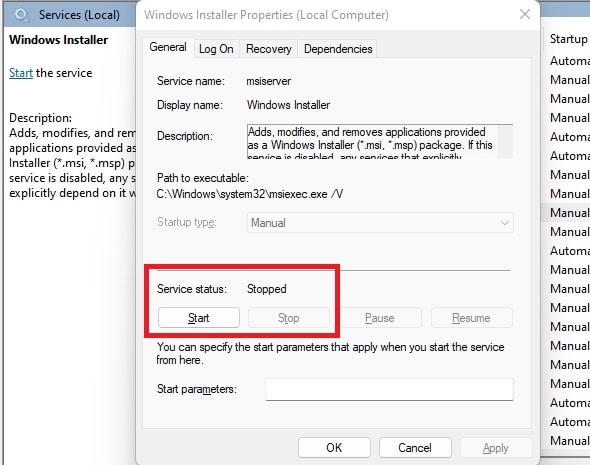Select the highlighted Manual row in Services list
This screenshot has height=465, width=590.
tap(566, 213)
